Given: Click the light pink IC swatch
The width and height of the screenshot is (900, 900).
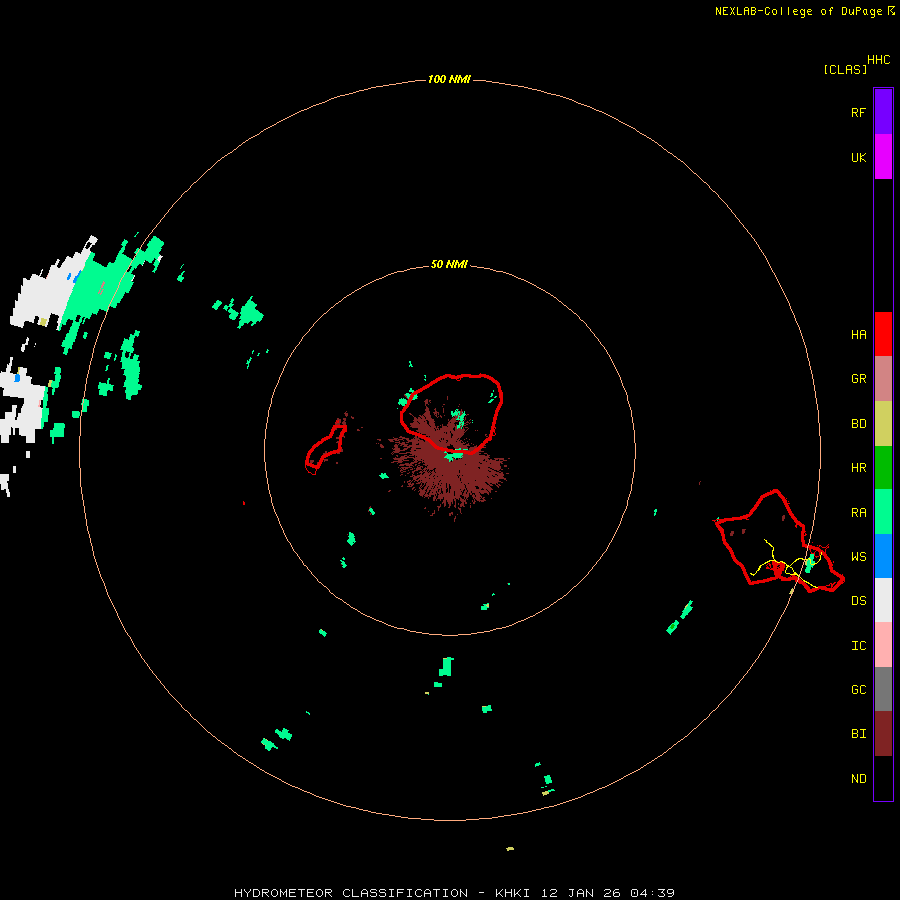Looking at the screenshot, I should (883, 645).
